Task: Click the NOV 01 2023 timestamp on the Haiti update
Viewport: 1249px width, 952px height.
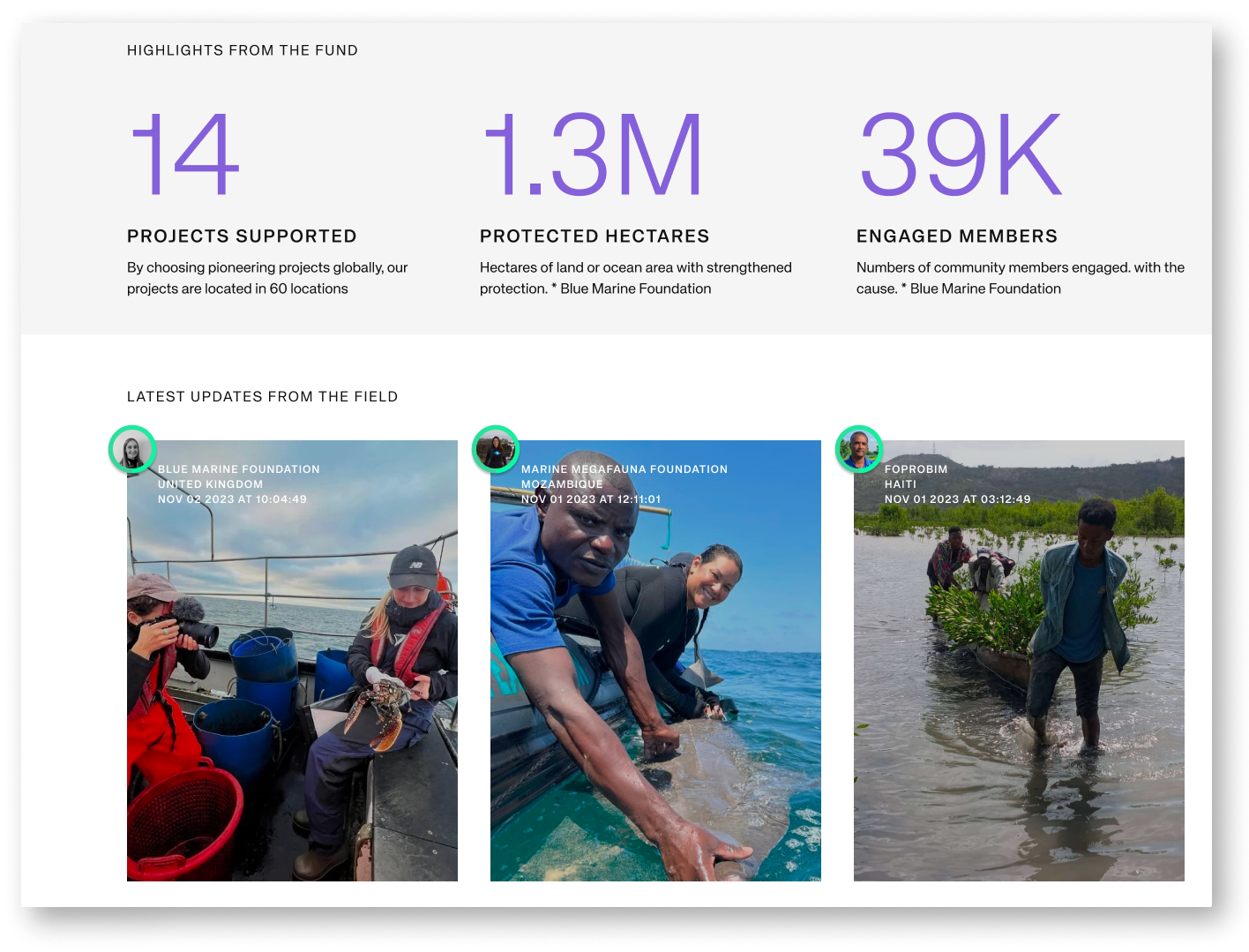Action: (958, 498)
